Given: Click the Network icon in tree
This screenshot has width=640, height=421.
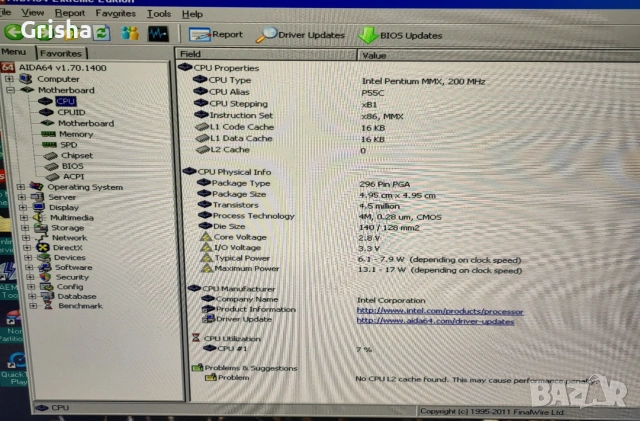Looking at the screenshot, I should 41,238.
